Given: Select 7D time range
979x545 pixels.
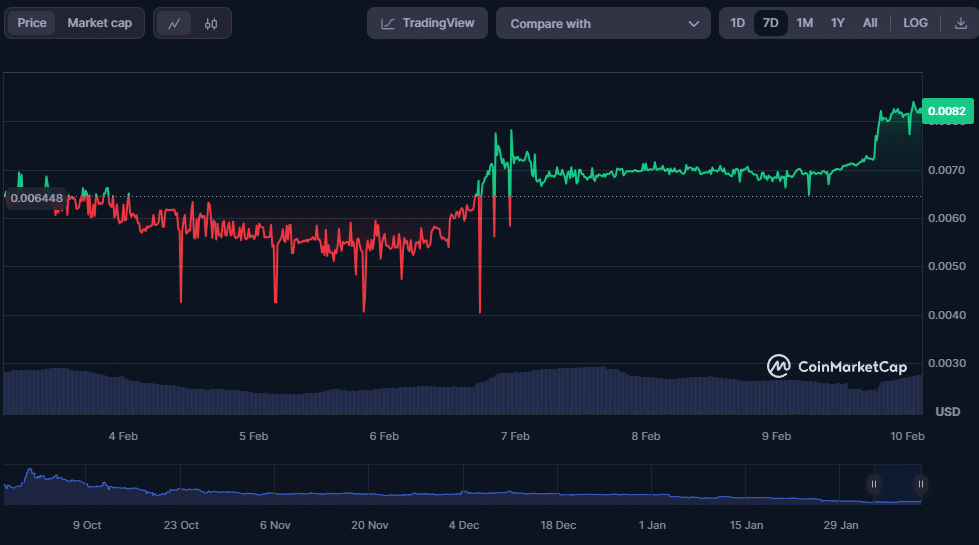Looking at the screenshot, I should tap(770, 23).
